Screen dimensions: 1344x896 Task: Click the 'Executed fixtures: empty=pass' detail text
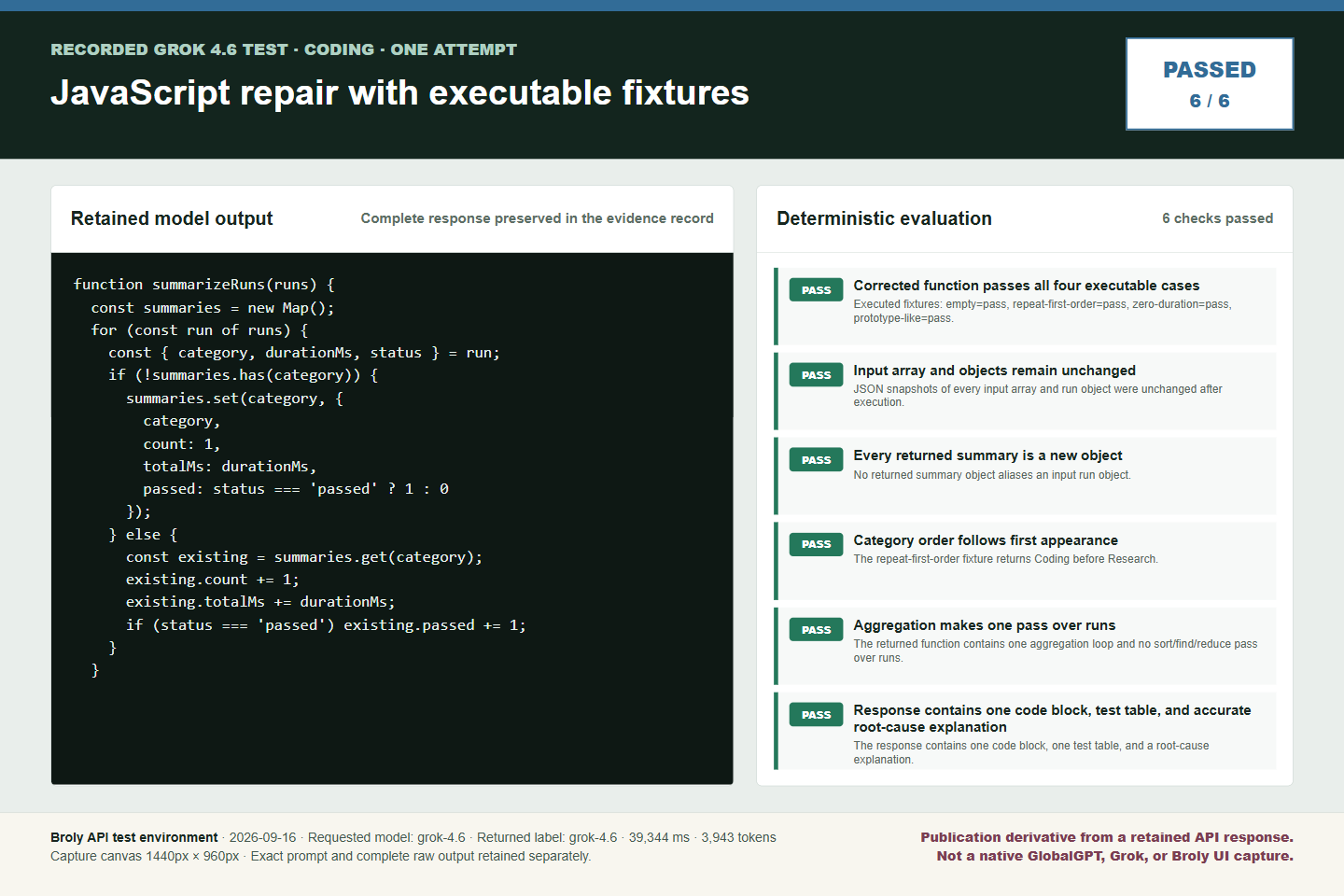click(1043, 311)
